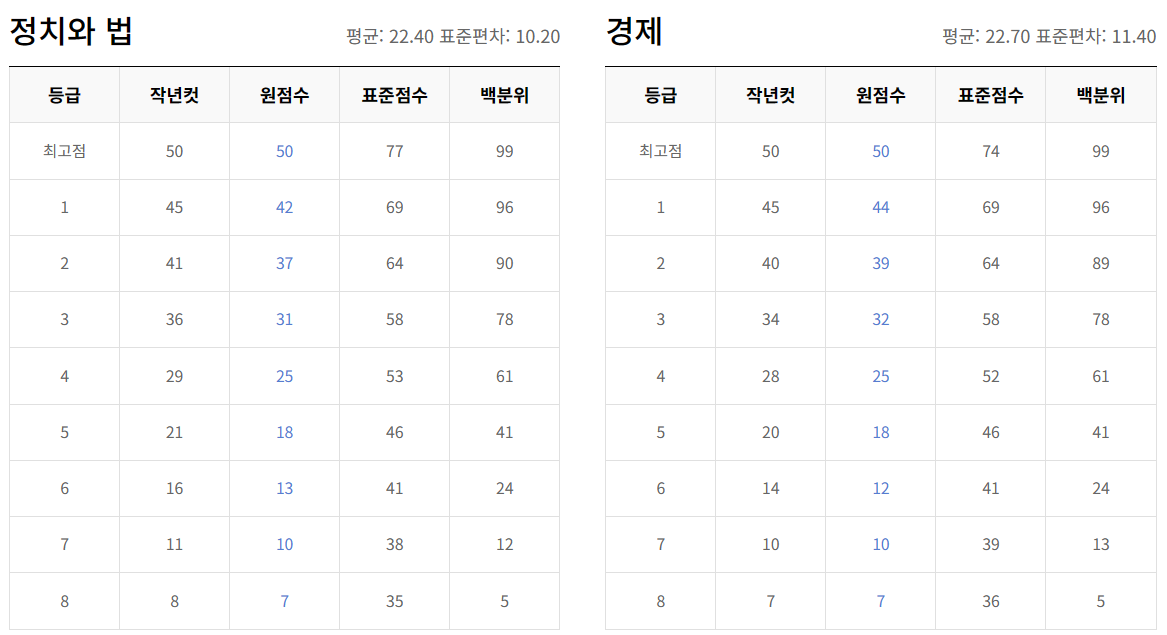Screen dimensions: 1167x635
Task: Select 백분위 '12' in 정치와 법 grade 7
Action: pyautogui.click(x=505, y=544)
